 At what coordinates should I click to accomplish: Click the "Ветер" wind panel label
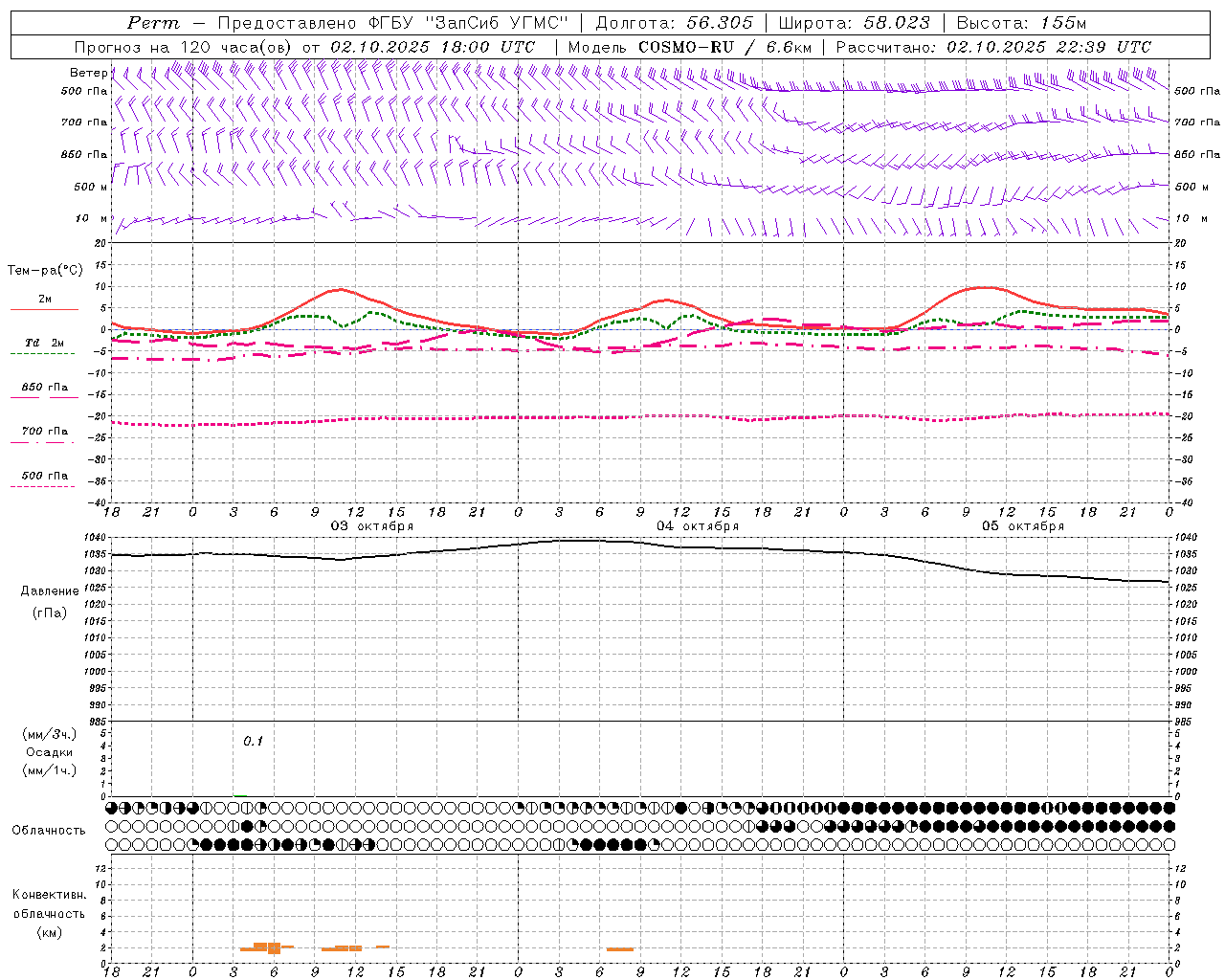(x=88, y=73)
